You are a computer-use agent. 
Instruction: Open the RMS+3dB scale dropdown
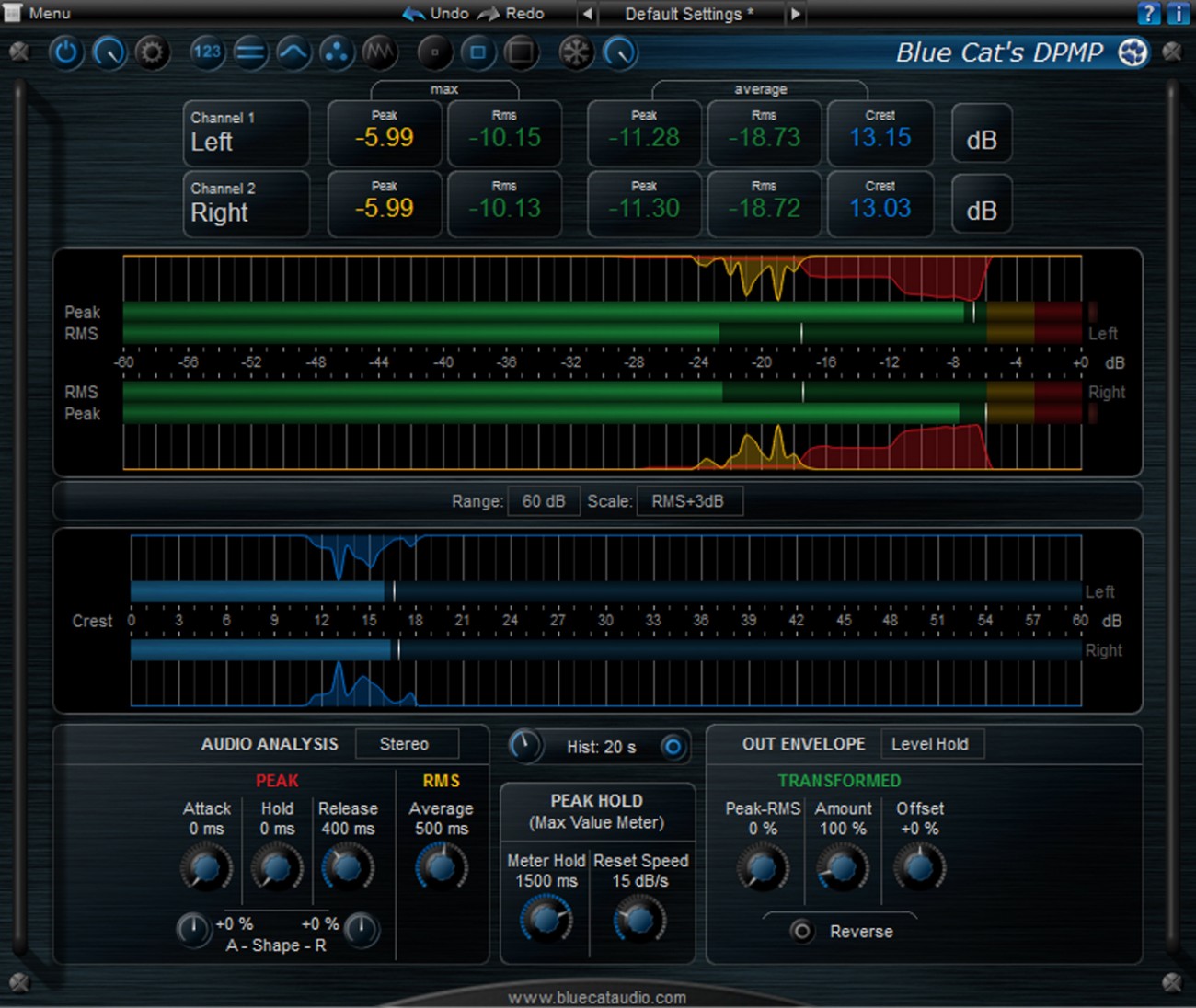click(689, 501)
